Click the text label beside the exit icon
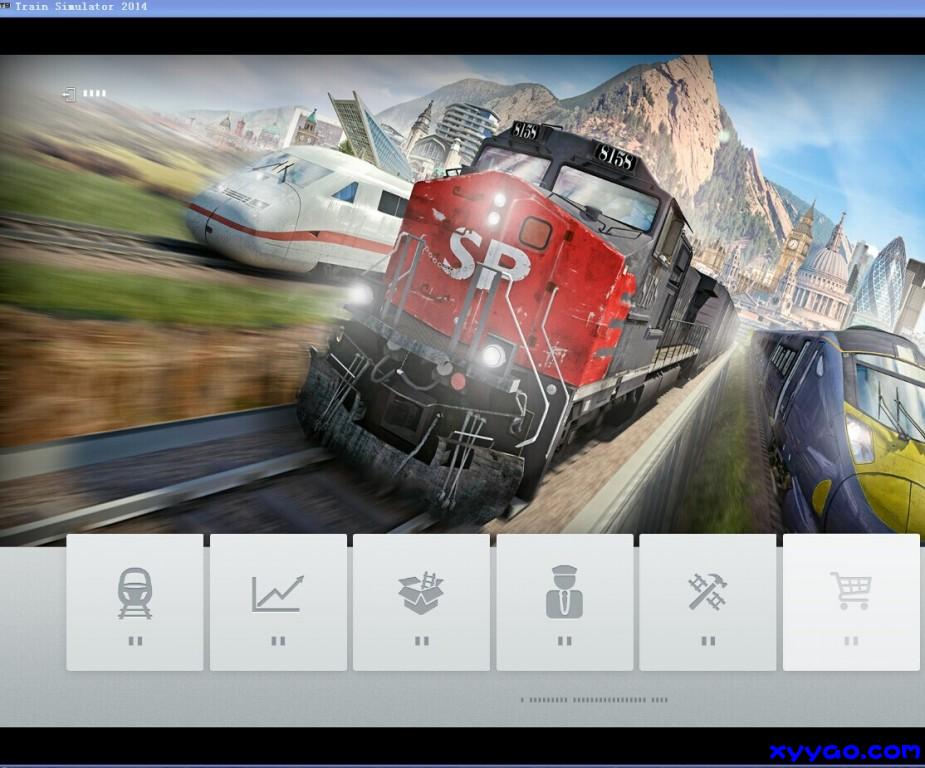This screenshot has height=768, width=925. point(94,94)
